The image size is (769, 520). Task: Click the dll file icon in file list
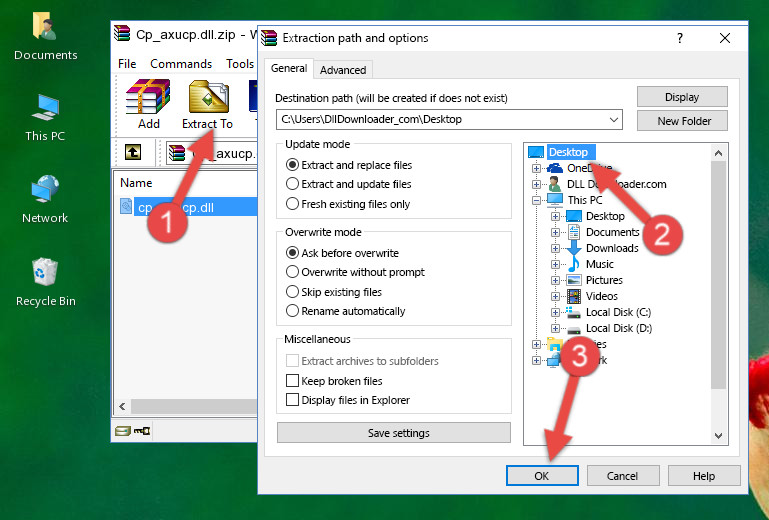click(x=126, y=207)
